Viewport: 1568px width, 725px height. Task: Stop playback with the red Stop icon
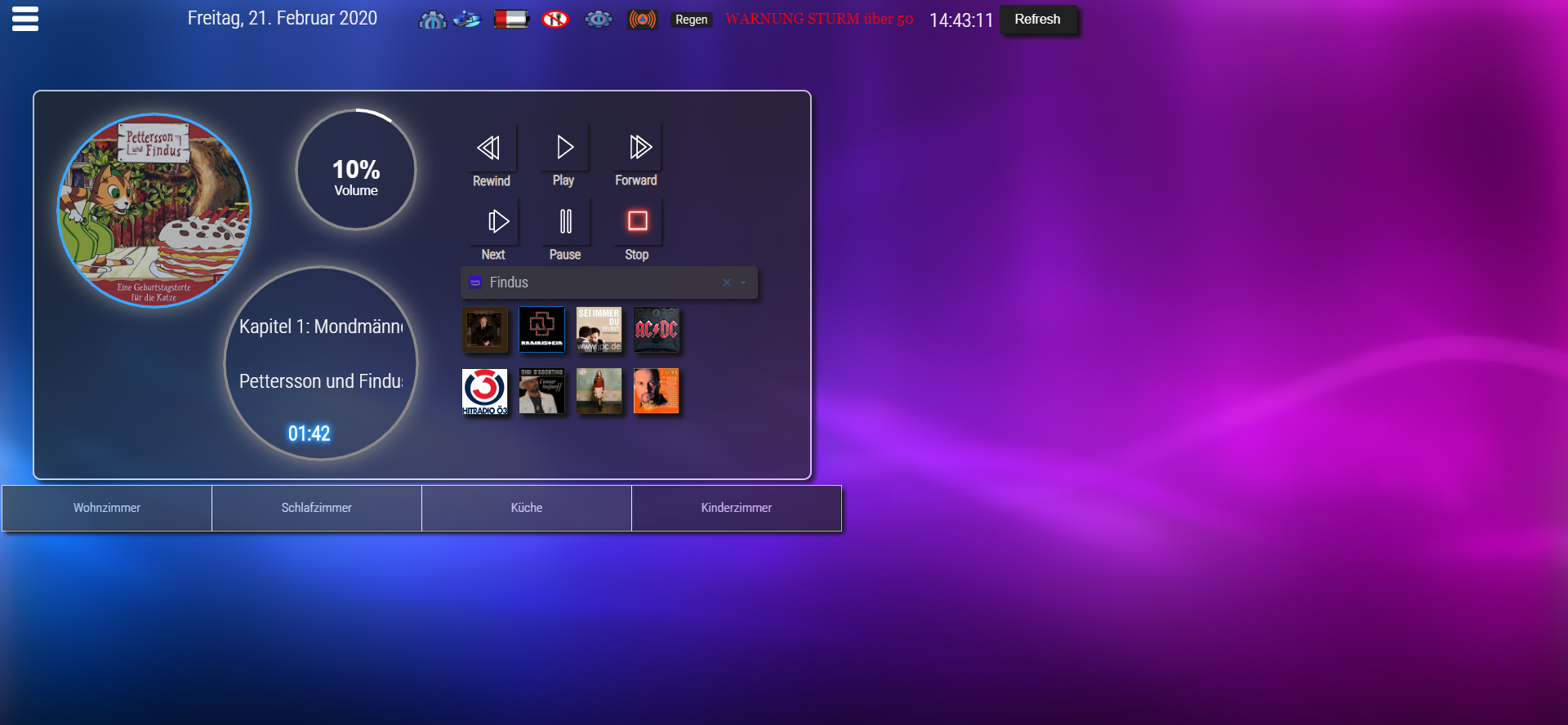[637, 221]
